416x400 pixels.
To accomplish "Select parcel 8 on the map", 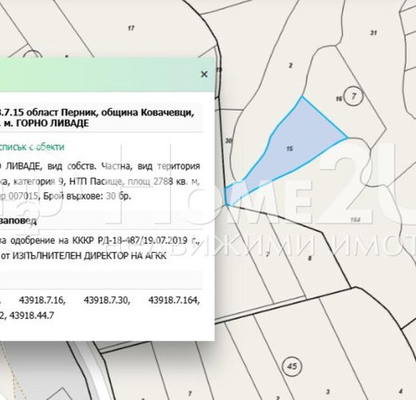I will (x=310, y=258).
